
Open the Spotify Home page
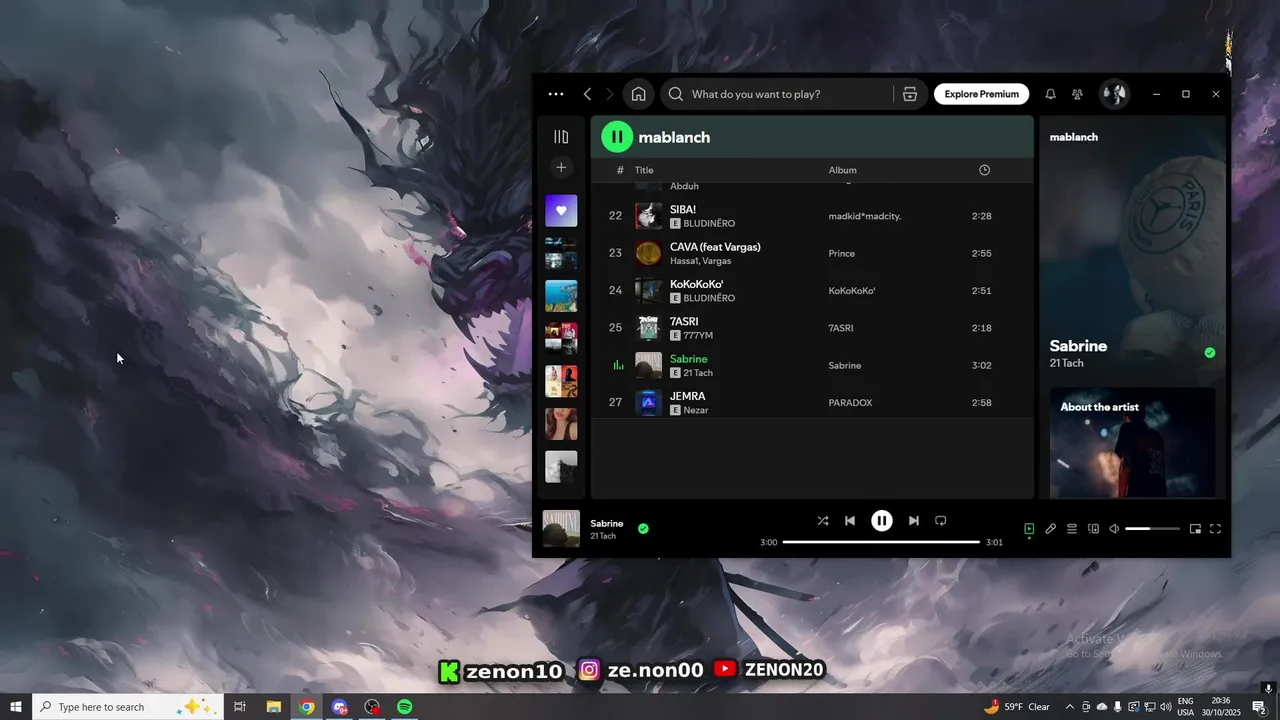pyautogui.click(x=638, y=94)
